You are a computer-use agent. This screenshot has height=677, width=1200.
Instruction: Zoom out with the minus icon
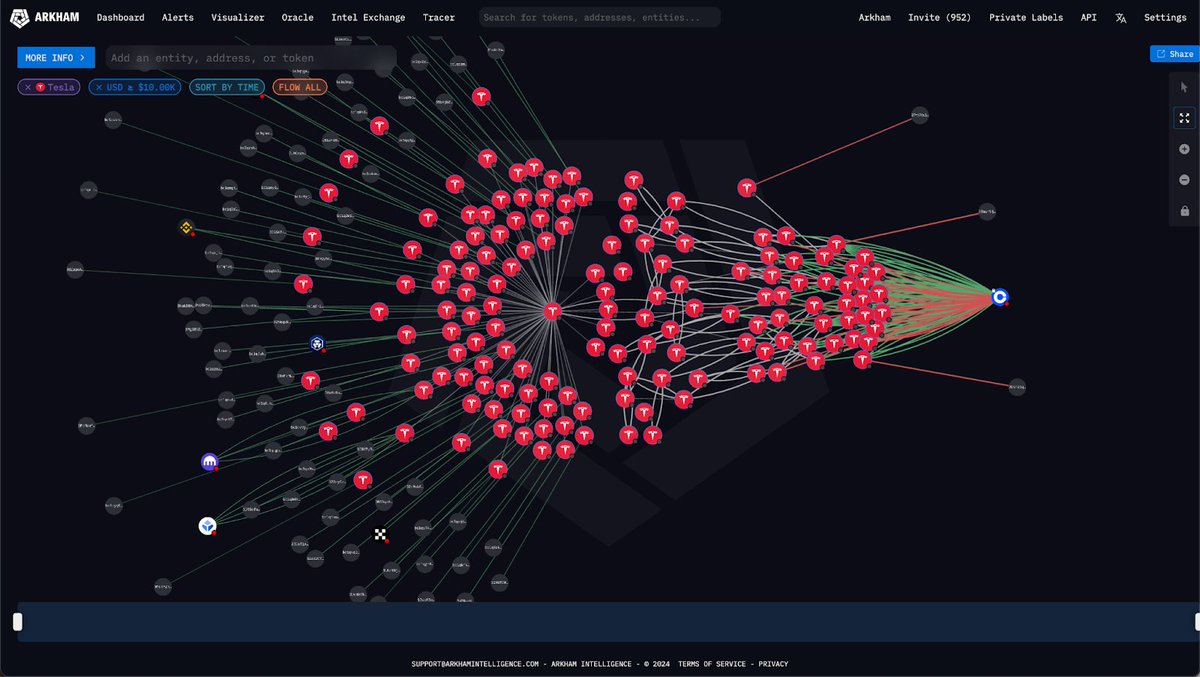point(1184,180)
